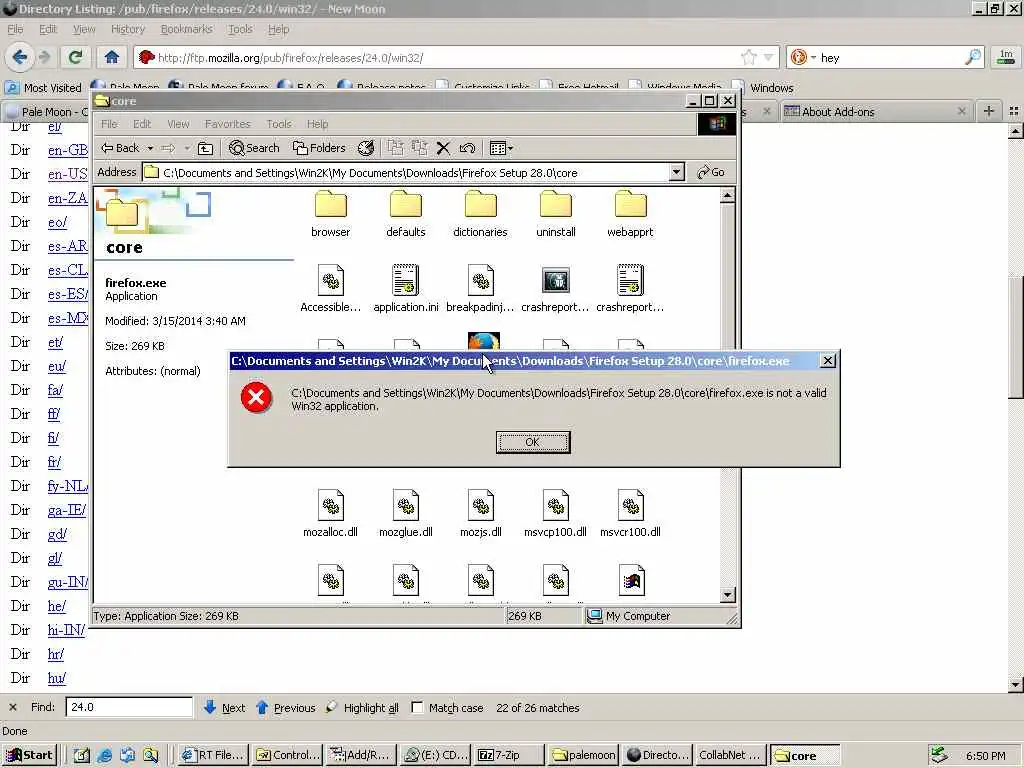1024x768 pixels.
Task: Click the Delete X icon in Explorer toolbar
Action: (x=443, y=148)
